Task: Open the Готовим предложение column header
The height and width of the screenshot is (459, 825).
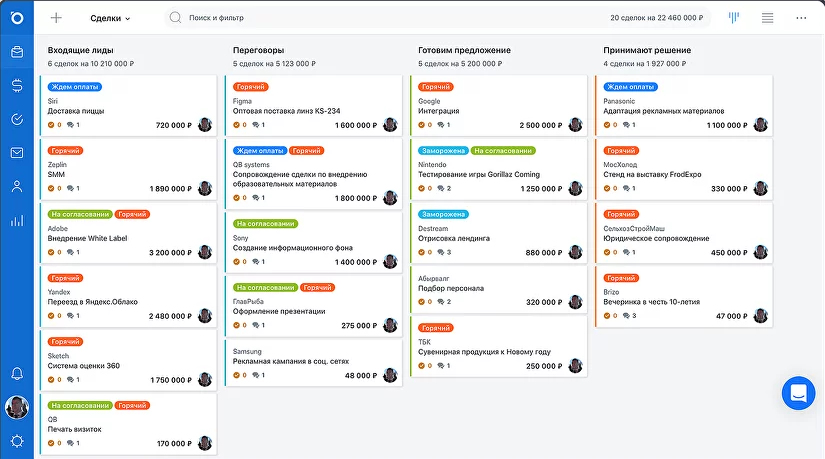Action: point(464,50)
